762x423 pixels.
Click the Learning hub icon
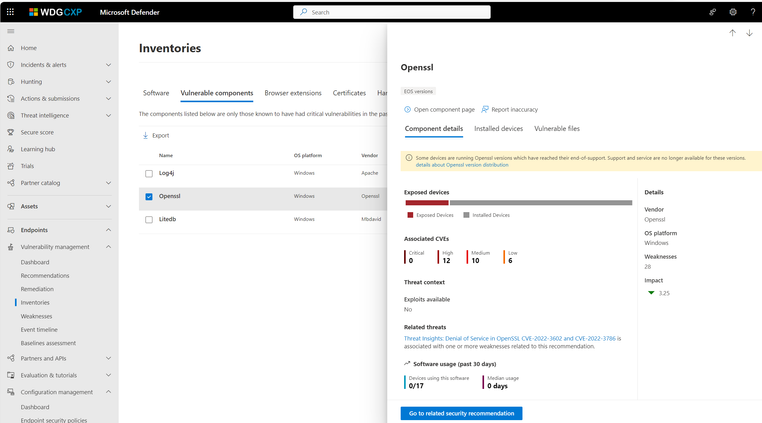[11, 149]
